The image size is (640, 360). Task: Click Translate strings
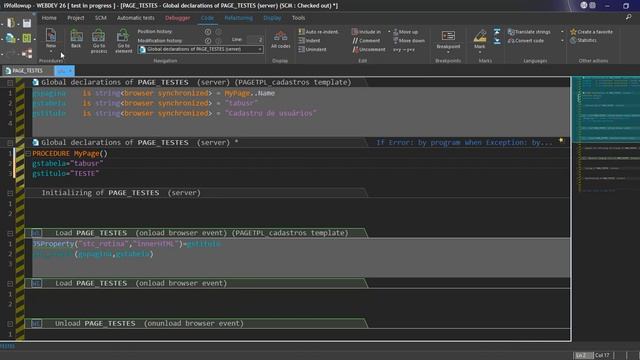(x=529, y=31)
